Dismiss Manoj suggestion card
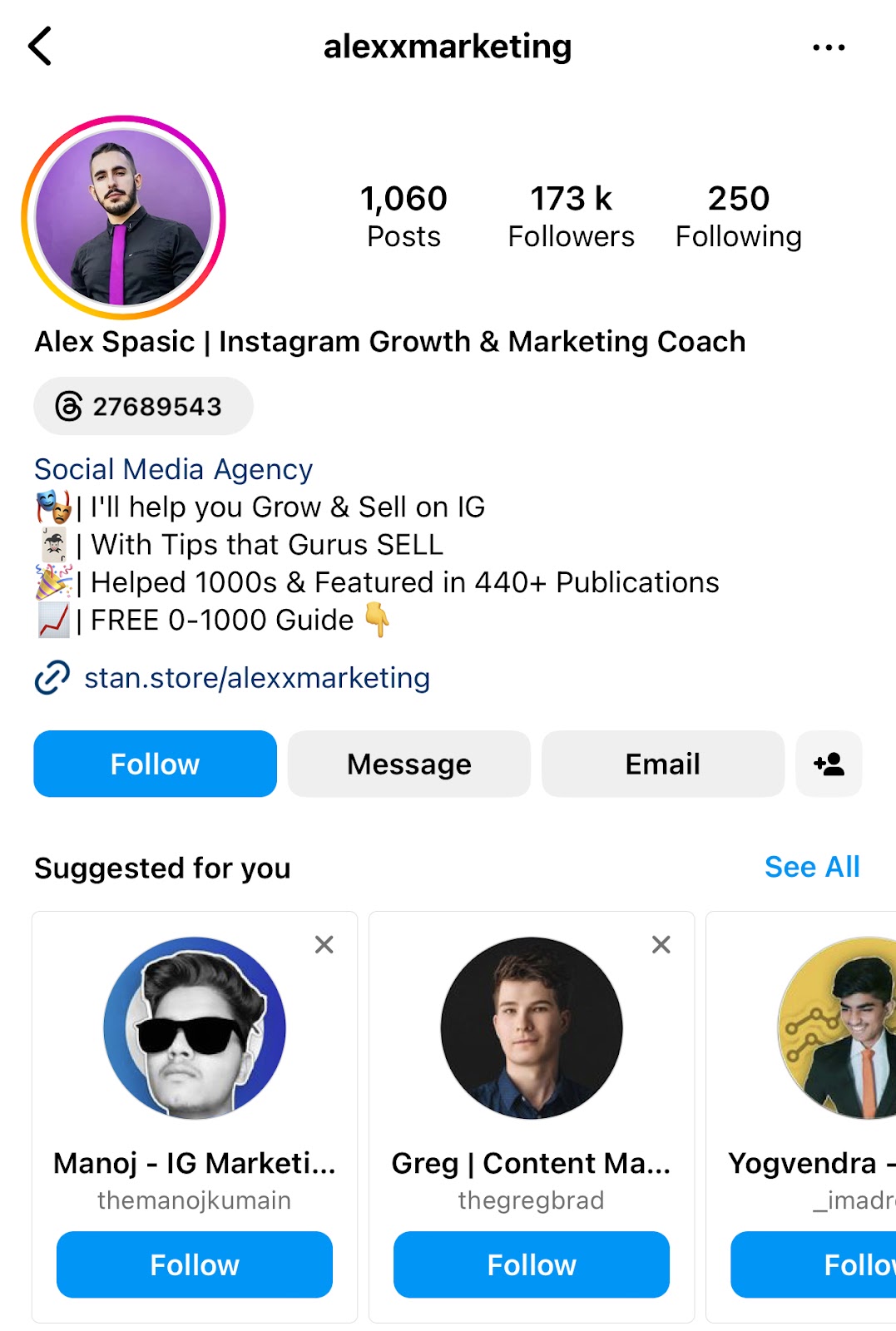This screenshot has height=1331, width=896. pos(324,944)
